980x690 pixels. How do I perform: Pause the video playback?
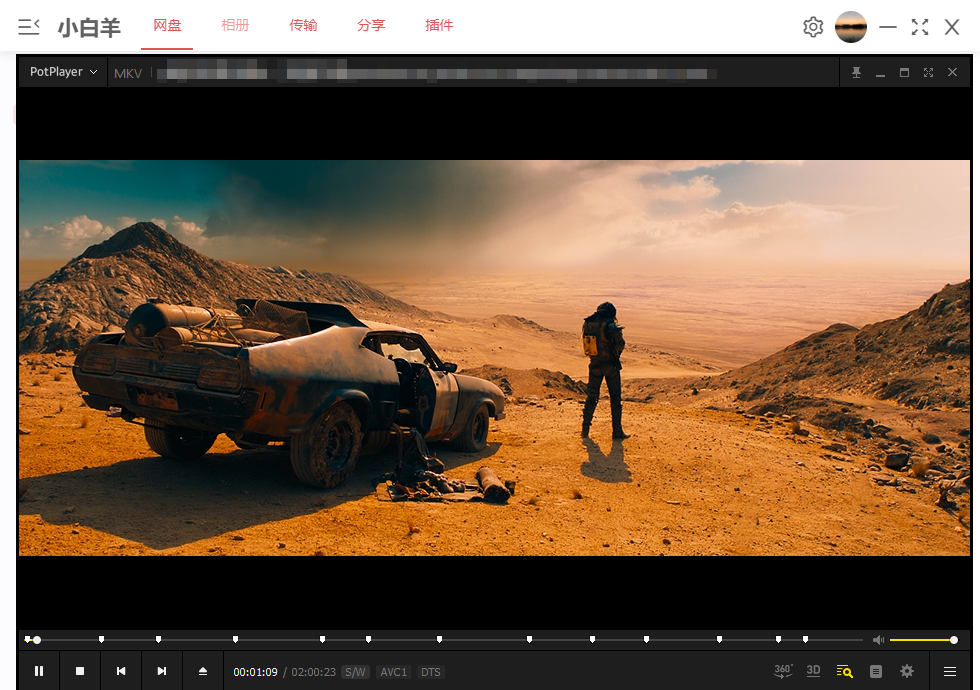39,671
